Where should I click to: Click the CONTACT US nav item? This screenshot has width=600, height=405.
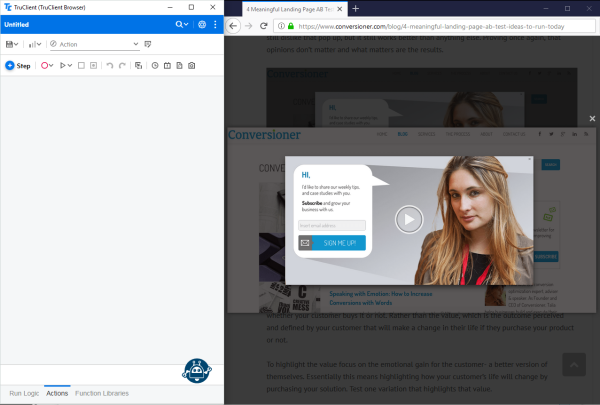pos(514,134)
